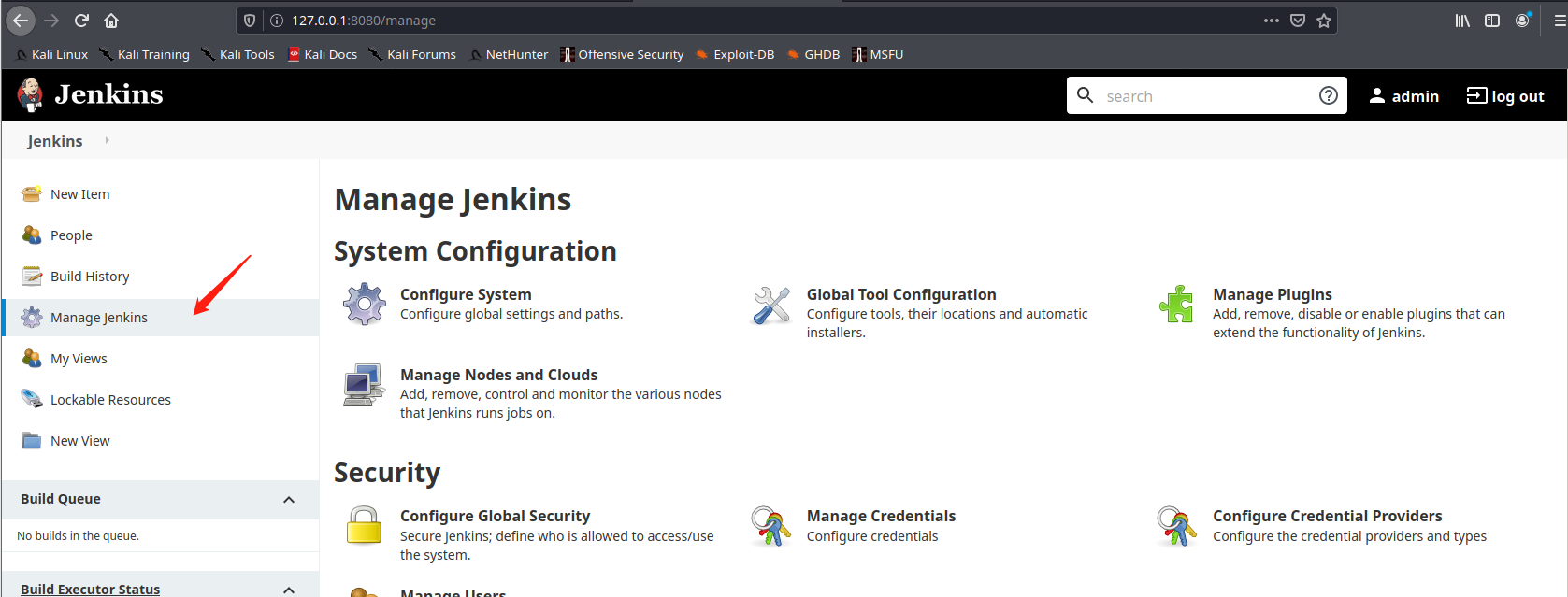Image resolution: width=1568 pixels, height=597 pixels.
Task: Click the tracking protection shield icon
Action: click(x=250, y=21)
